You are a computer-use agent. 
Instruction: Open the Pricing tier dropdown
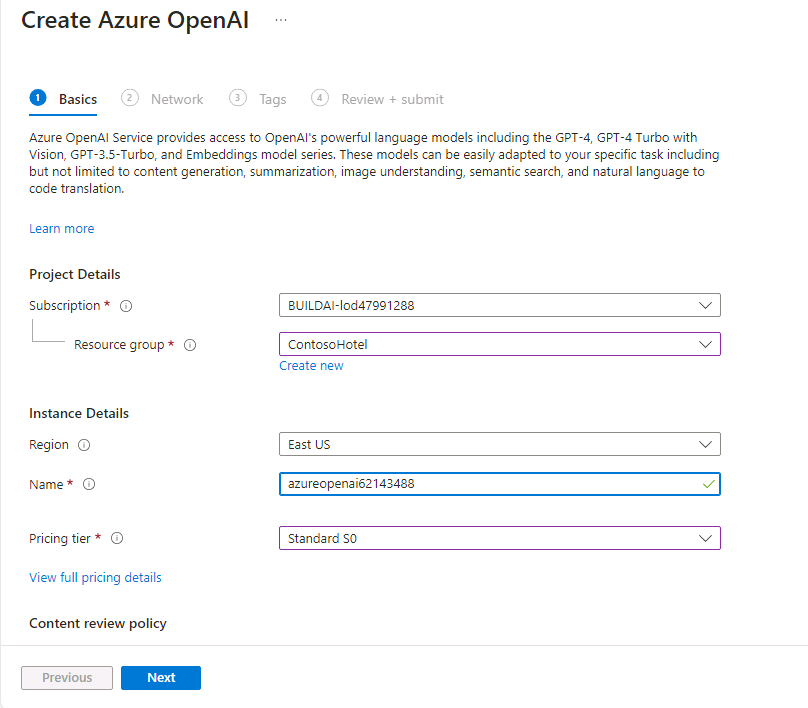click(x=500, y=538)
